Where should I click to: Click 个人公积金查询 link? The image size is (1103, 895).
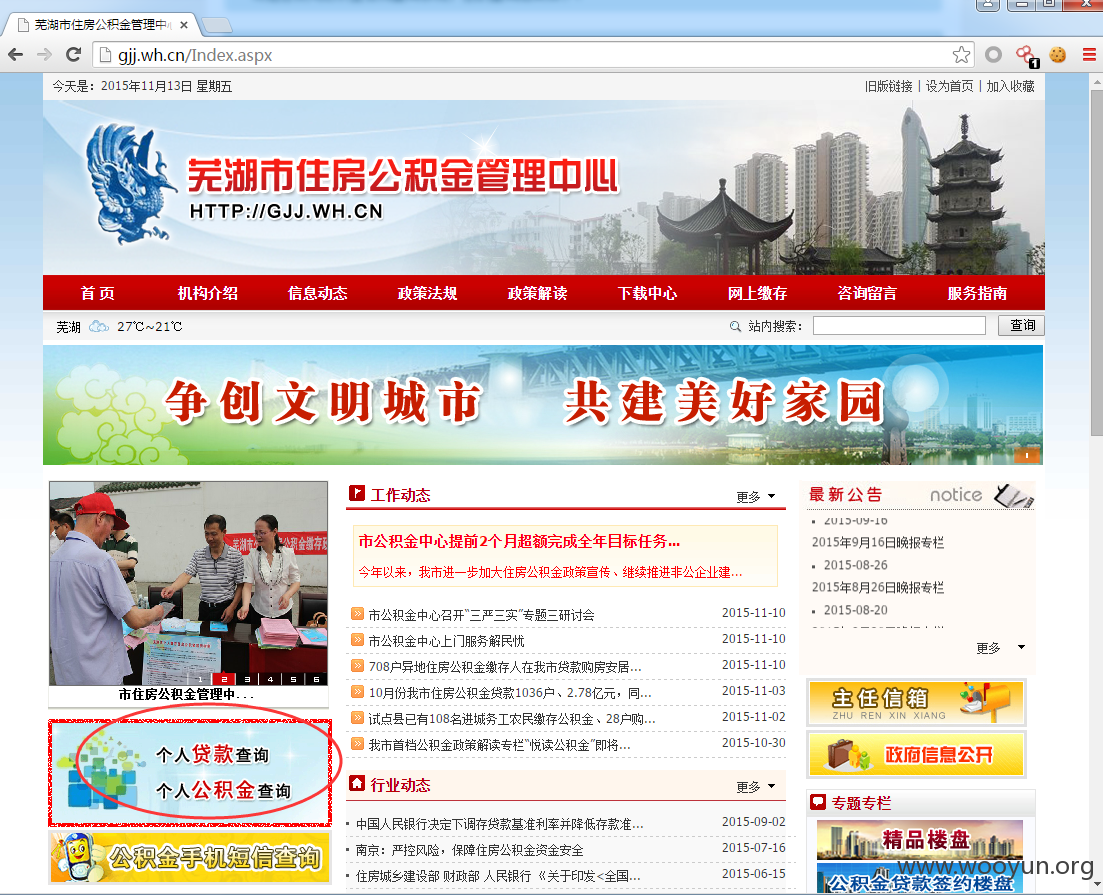pos(223,791)
